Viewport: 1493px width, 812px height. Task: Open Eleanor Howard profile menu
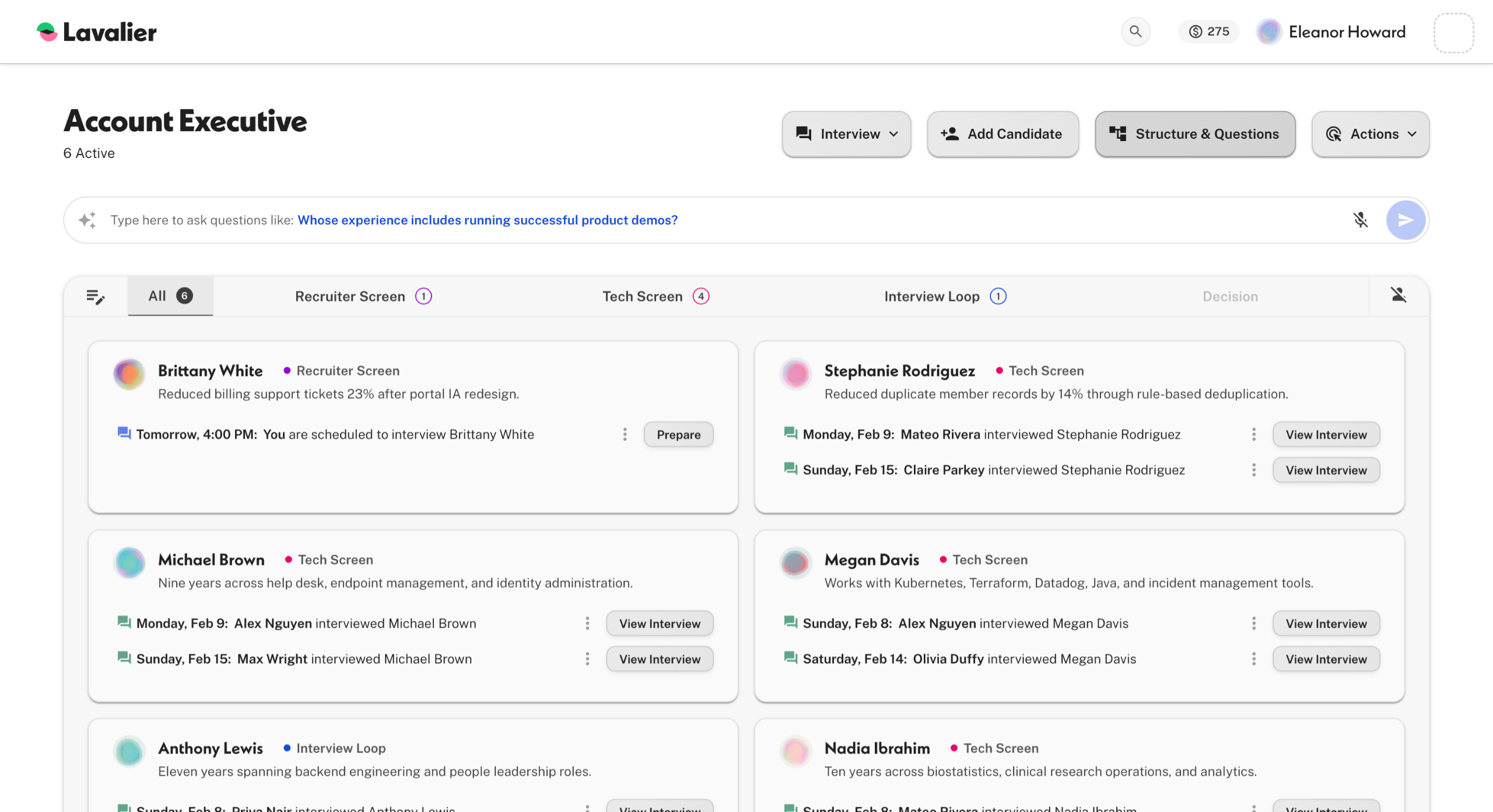point(1330,32)
